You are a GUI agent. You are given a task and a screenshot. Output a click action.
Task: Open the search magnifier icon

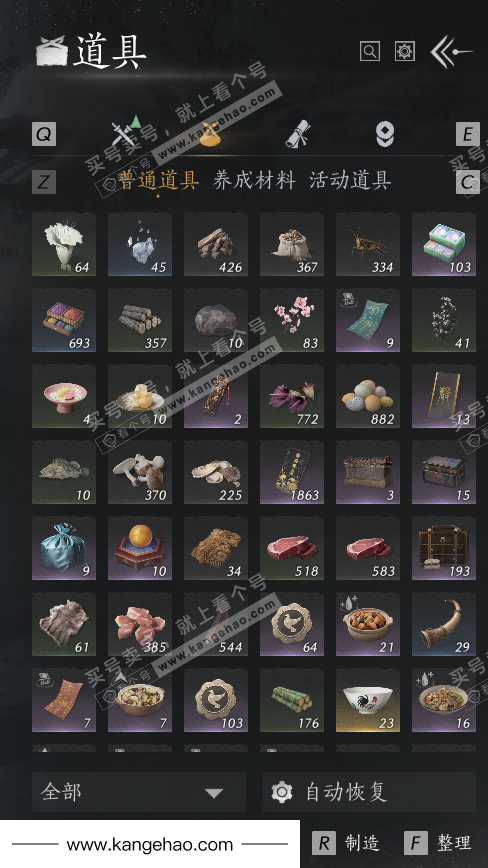click(x=370, y=51)
